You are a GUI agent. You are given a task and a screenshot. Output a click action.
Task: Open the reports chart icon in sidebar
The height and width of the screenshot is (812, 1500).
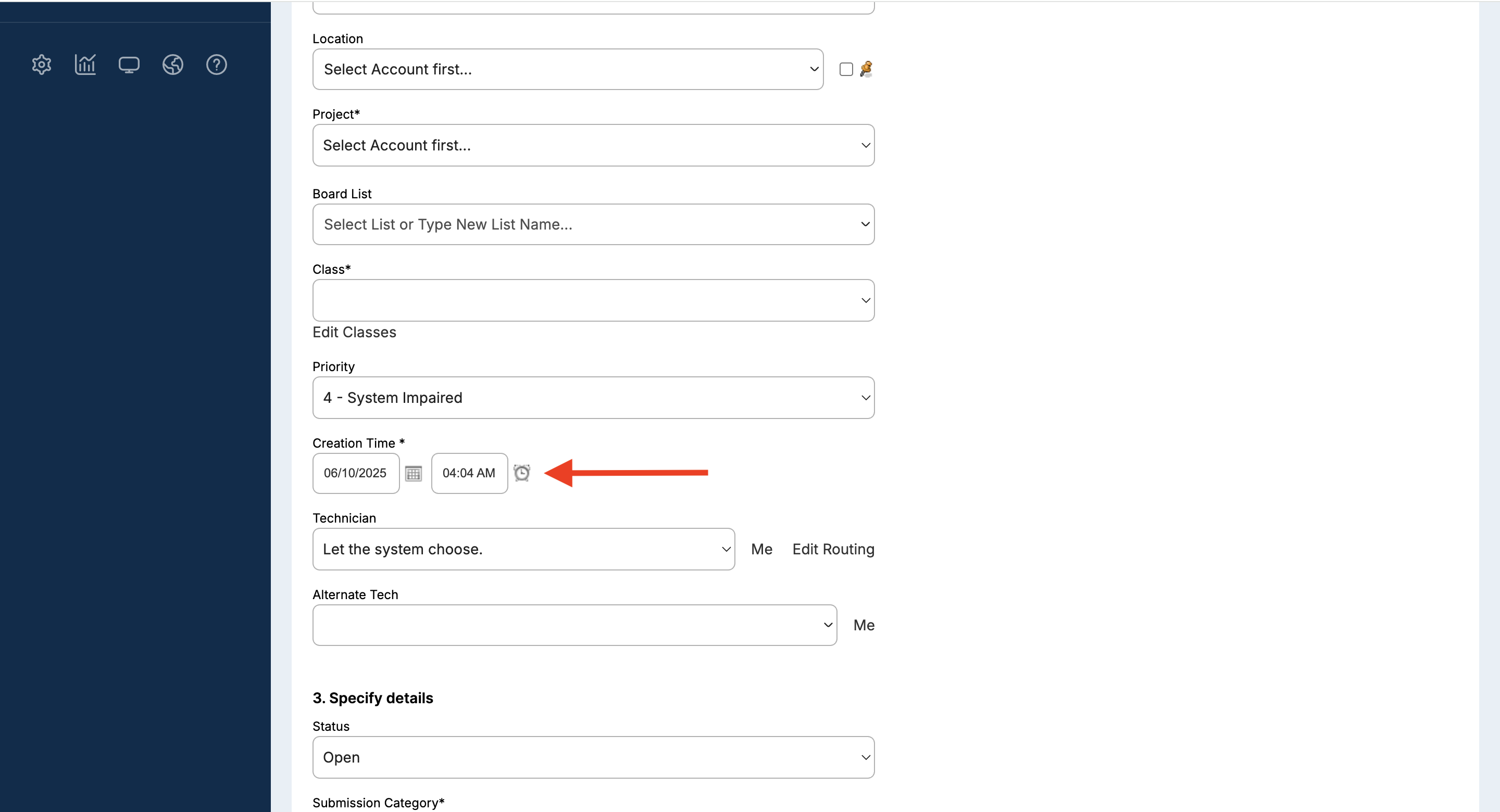[85, 65]
